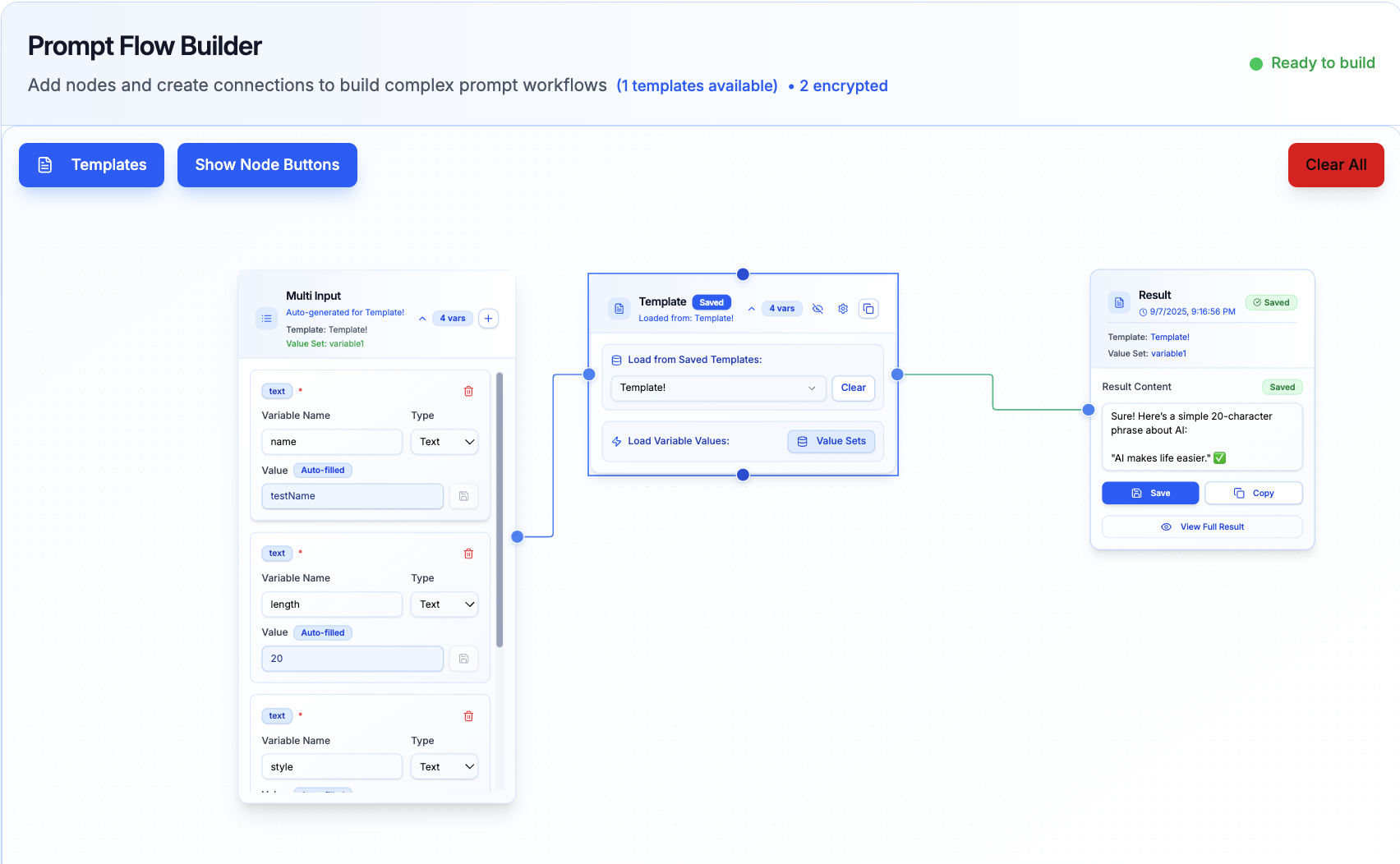The height and width of the screenshot is (864, 1400).
Task: Click the add variable plus icon in Multi Input
Action: (488, 319)
